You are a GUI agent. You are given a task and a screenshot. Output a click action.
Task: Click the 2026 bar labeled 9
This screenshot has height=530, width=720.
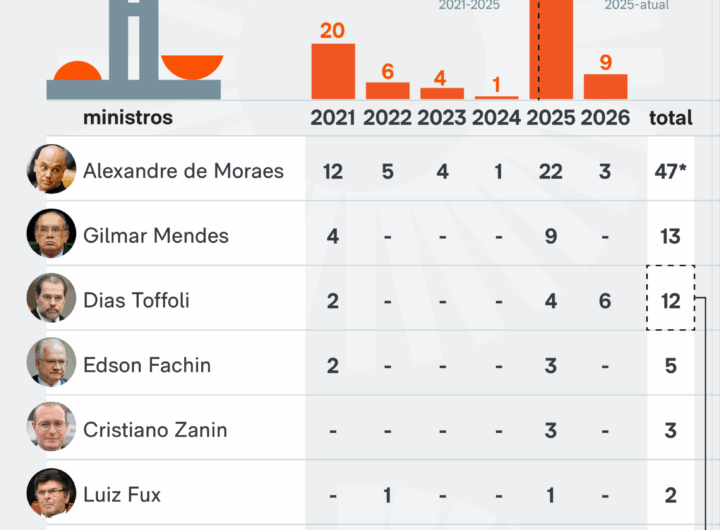pyautogui.click(x=605, y=86)
